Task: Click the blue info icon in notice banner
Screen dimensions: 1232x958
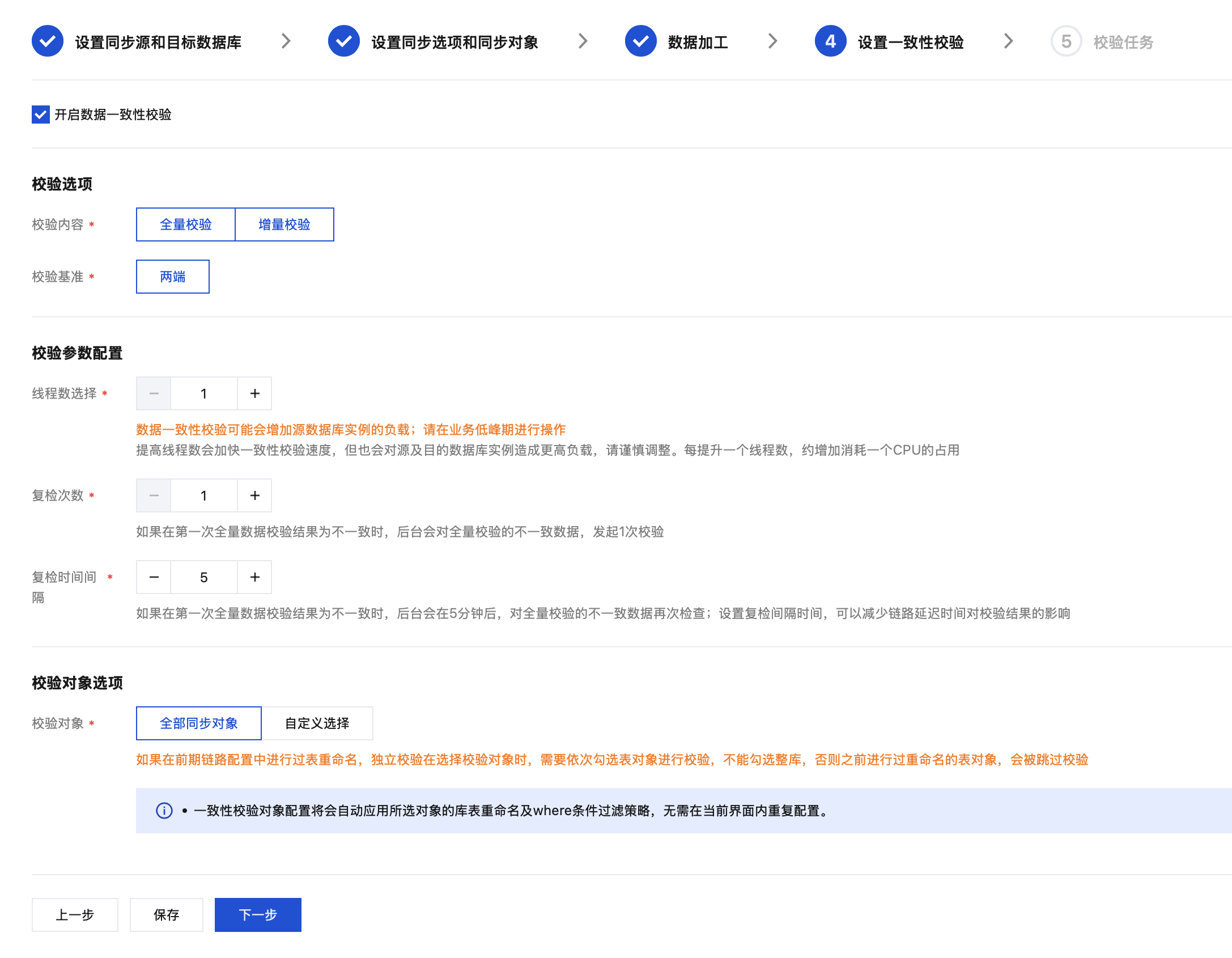Action: [164, 811]
